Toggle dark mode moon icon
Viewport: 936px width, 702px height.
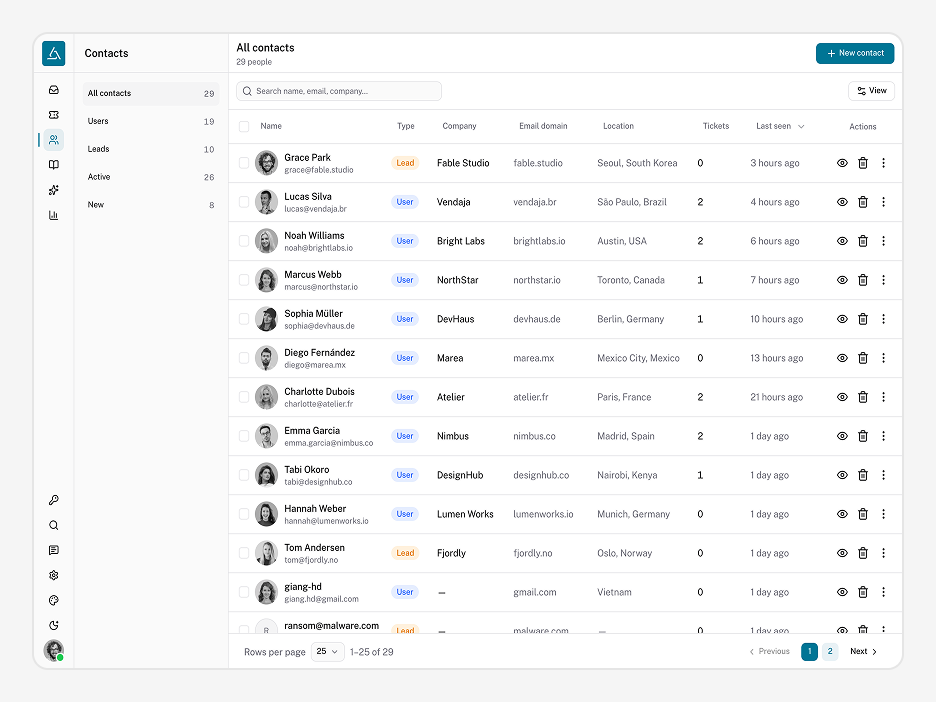coord(54,626)
